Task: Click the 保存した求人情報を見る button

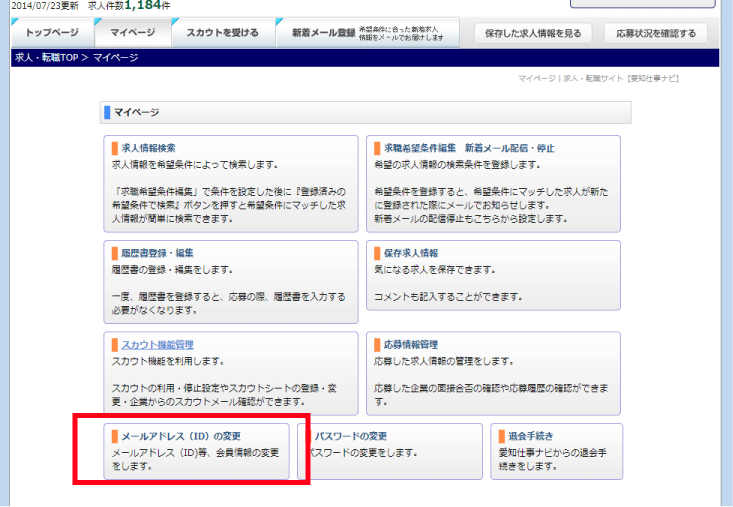Action: tap(532, 34)
